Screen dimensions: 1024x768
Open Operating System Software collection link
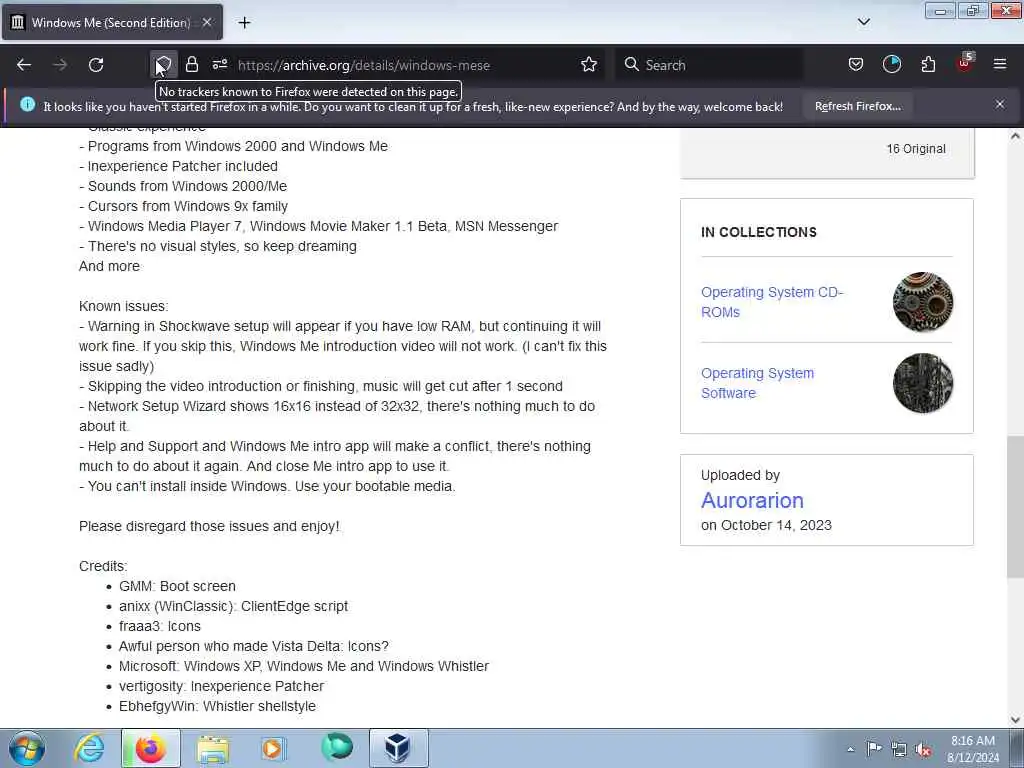coord(758,383)
